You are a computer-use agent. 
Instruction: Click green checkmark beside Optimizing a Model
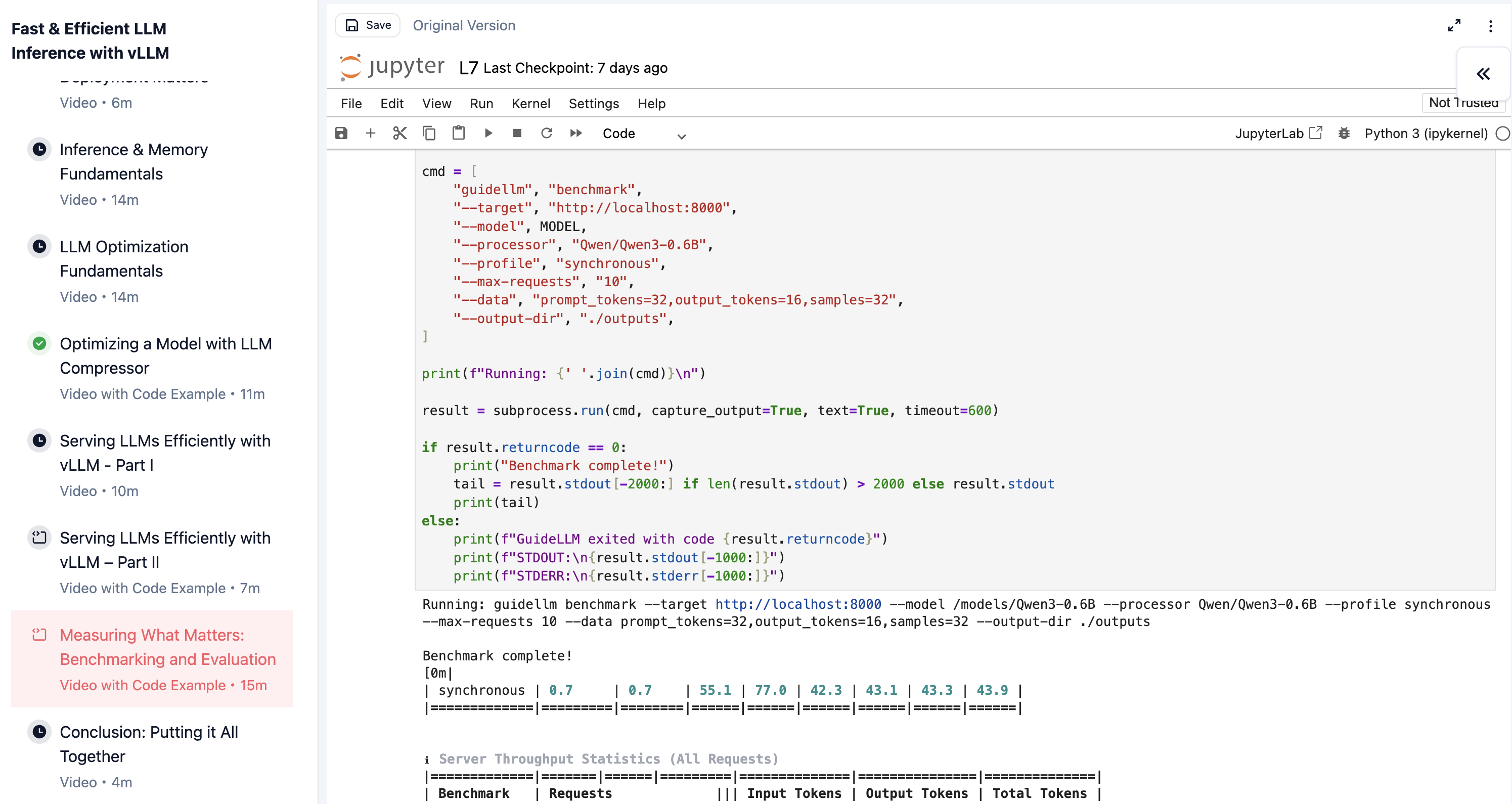click(39, 343)
